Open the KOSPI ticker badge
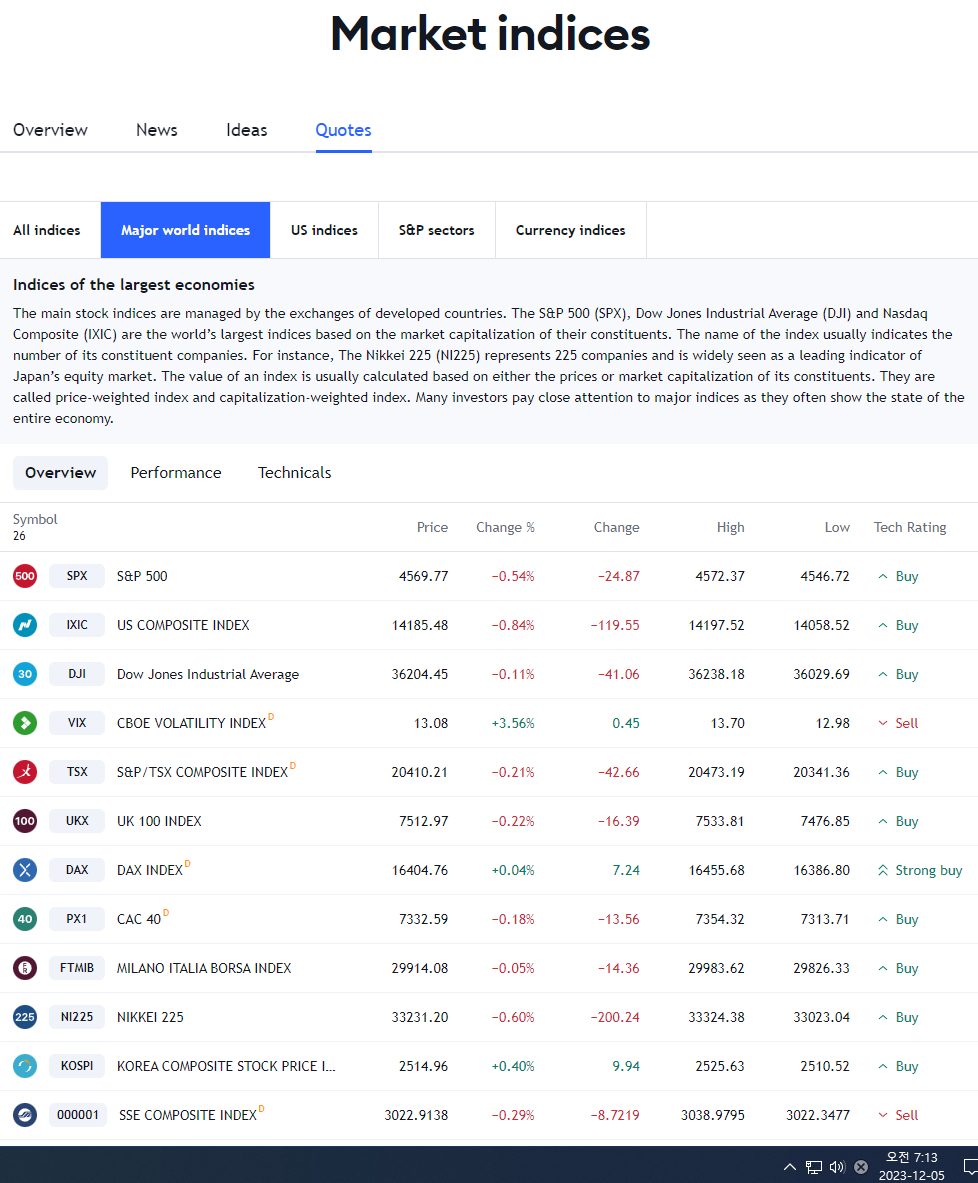 [77, 1066]
